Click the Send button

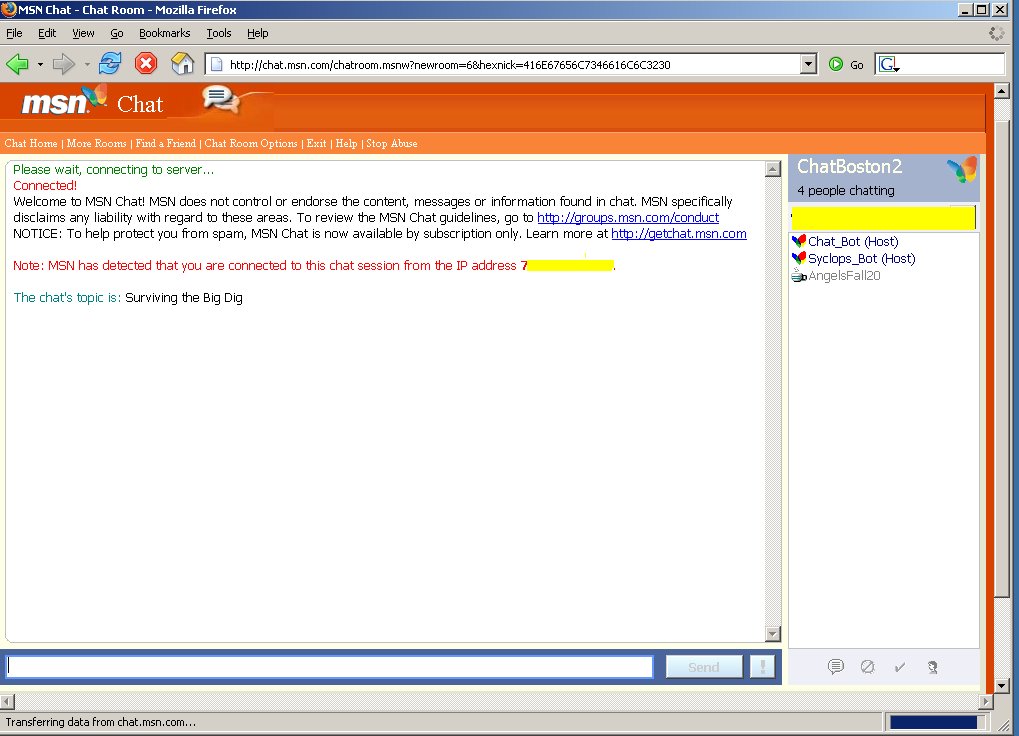(x=704, y=667)
